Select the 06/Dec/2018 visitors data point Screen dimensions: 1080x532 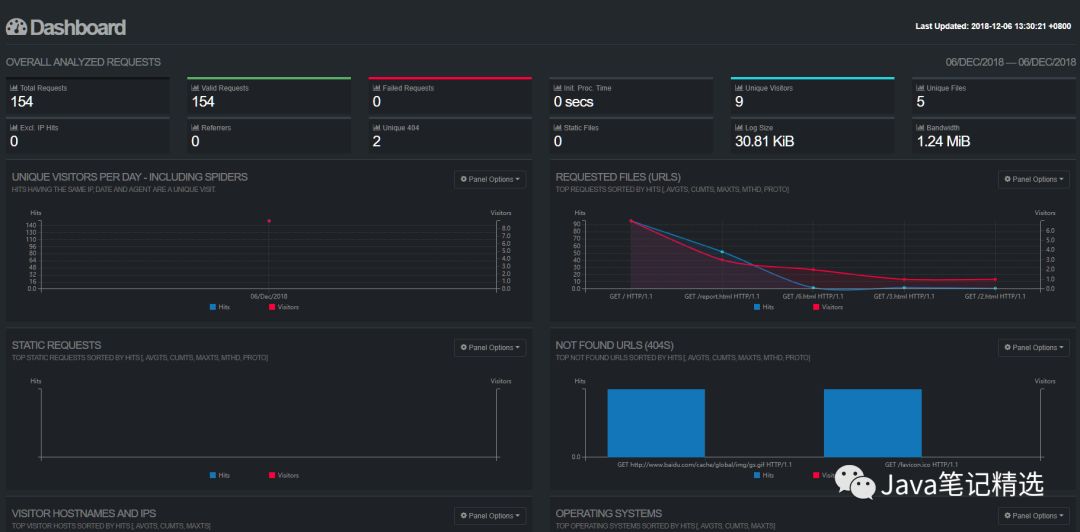[269, 221]
